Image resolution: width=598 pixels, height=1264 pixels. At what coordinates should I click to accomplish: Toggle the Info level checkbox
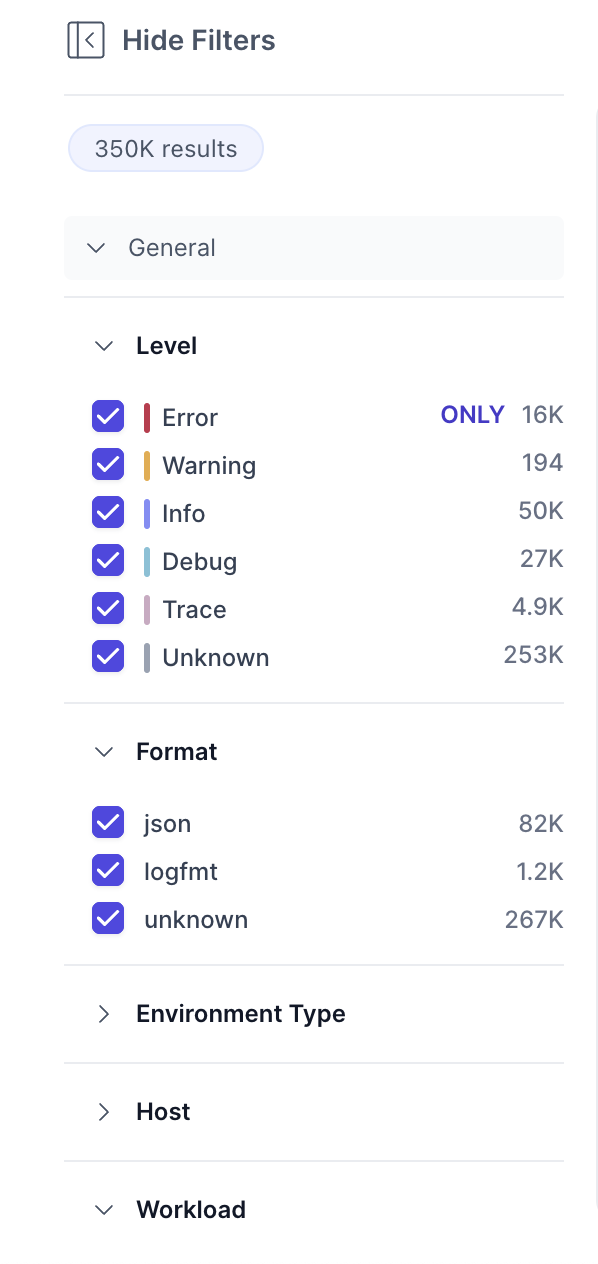(108, 513)
